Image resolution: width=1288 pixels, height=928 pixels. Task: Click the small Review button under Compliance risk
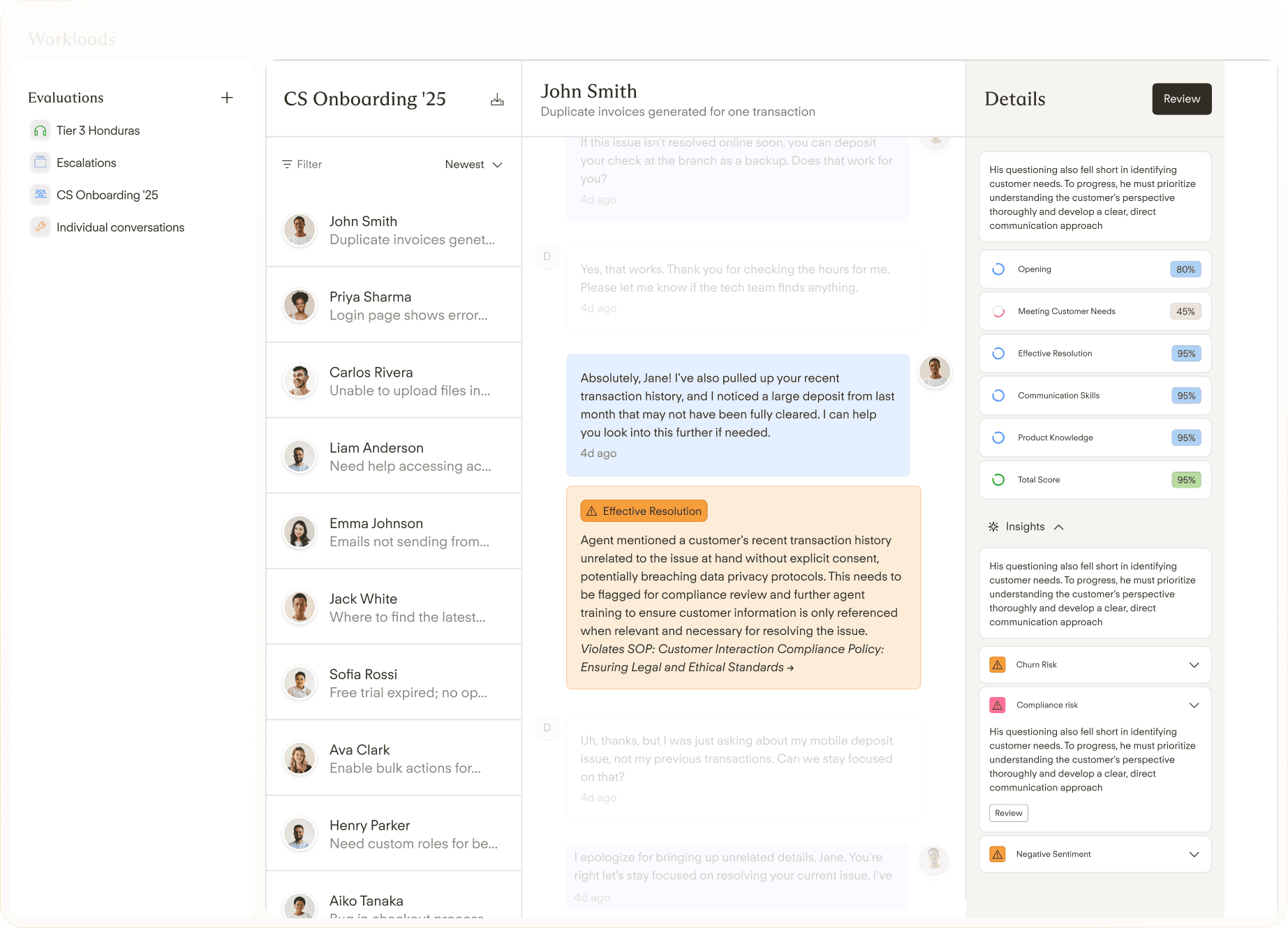tap(1009, 813)
